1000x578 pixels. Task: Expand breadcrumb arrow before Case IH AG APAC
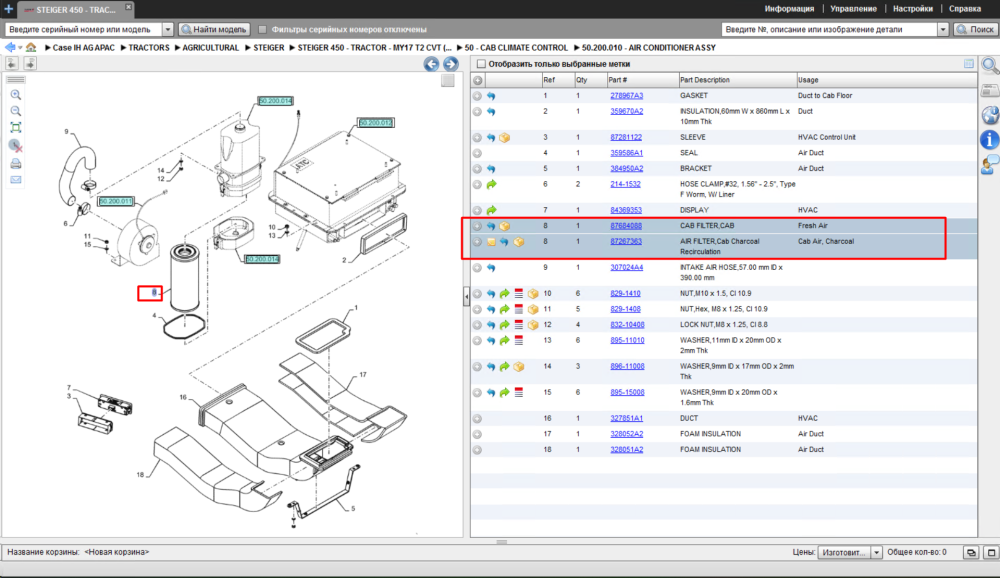(x=48, y=48)
